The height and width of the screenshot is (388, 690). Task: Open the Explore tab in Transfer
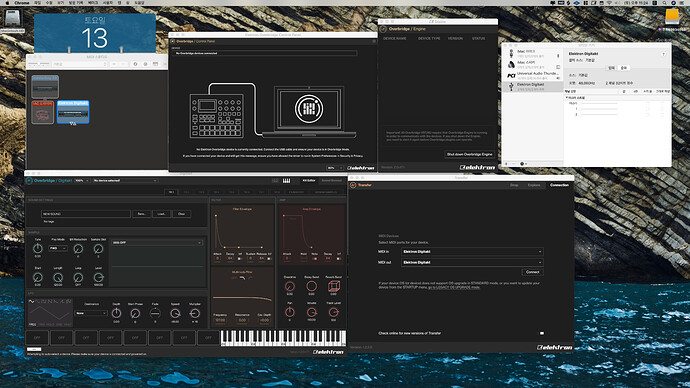(x=534, y=185)
